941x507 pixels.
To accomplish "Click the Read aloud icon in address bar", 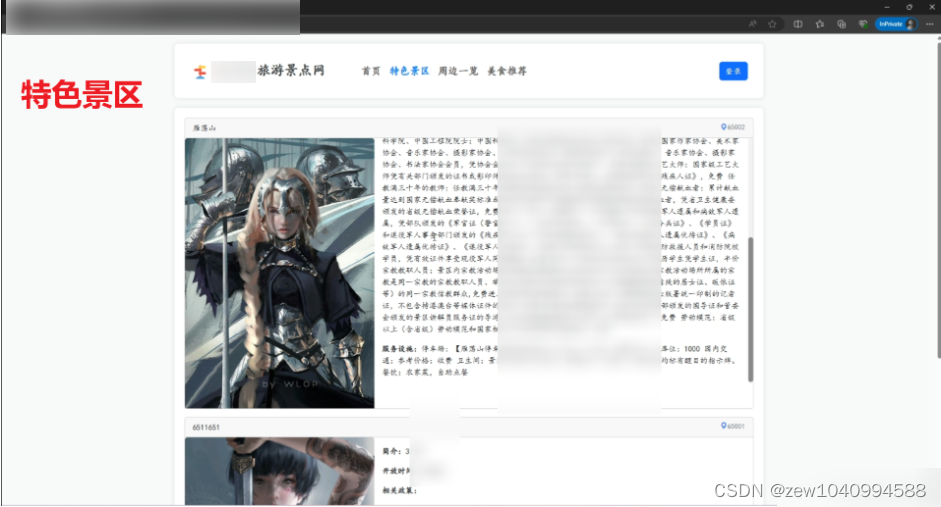I will [x=753, y=24].
